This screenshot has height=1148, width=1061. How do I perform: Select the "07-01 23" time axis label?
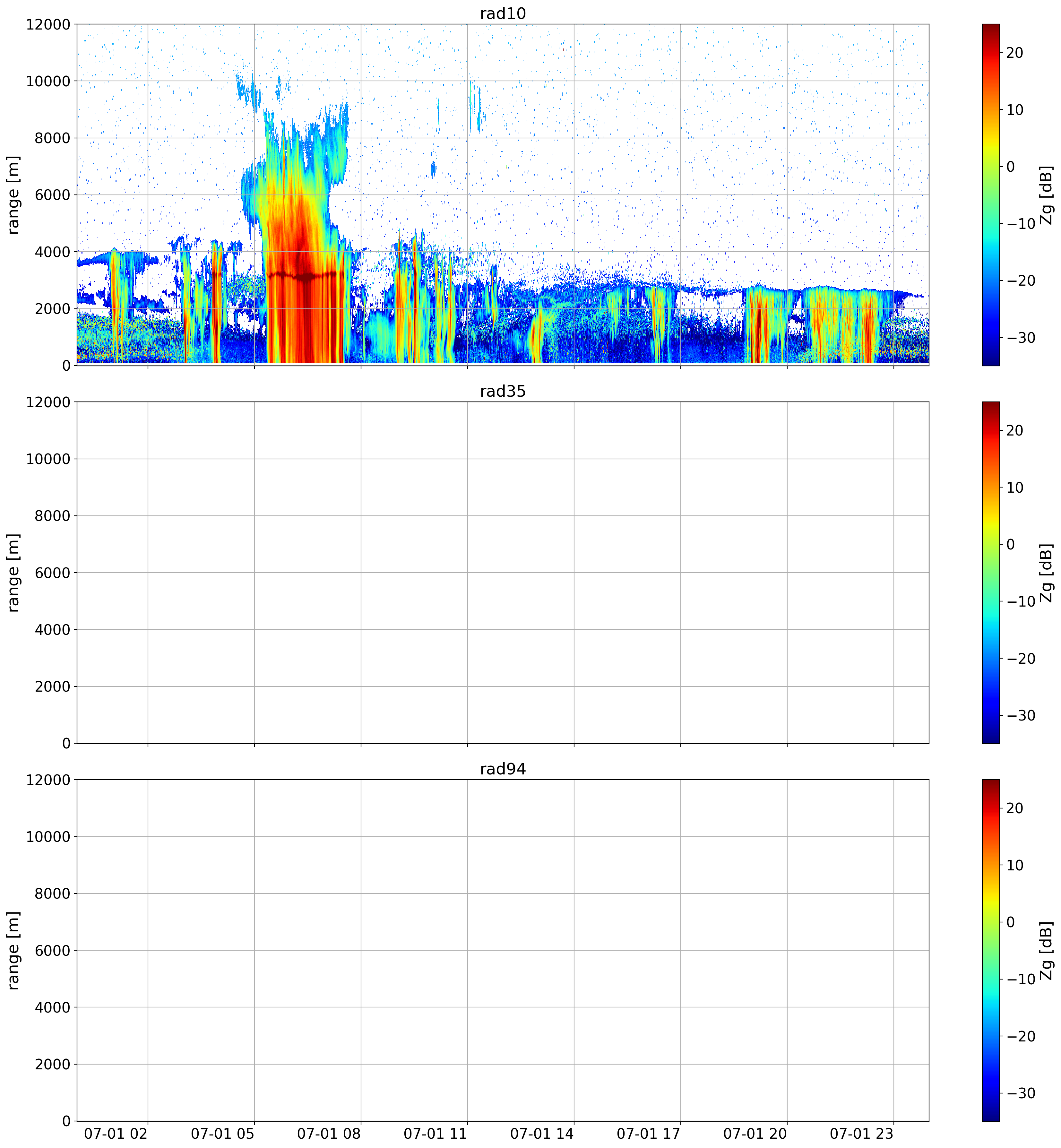[862, 1134]
